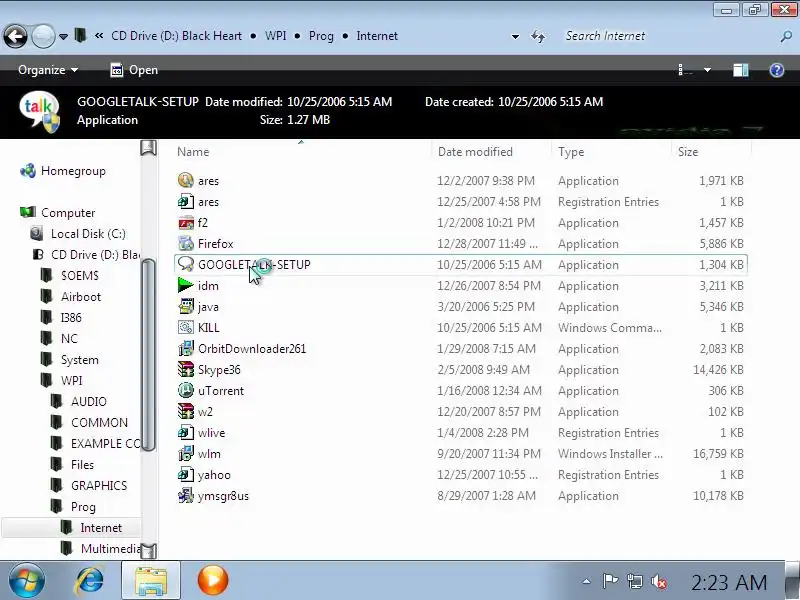Click the Open toolbar button
Screen dimensions: 800x600
134,70
